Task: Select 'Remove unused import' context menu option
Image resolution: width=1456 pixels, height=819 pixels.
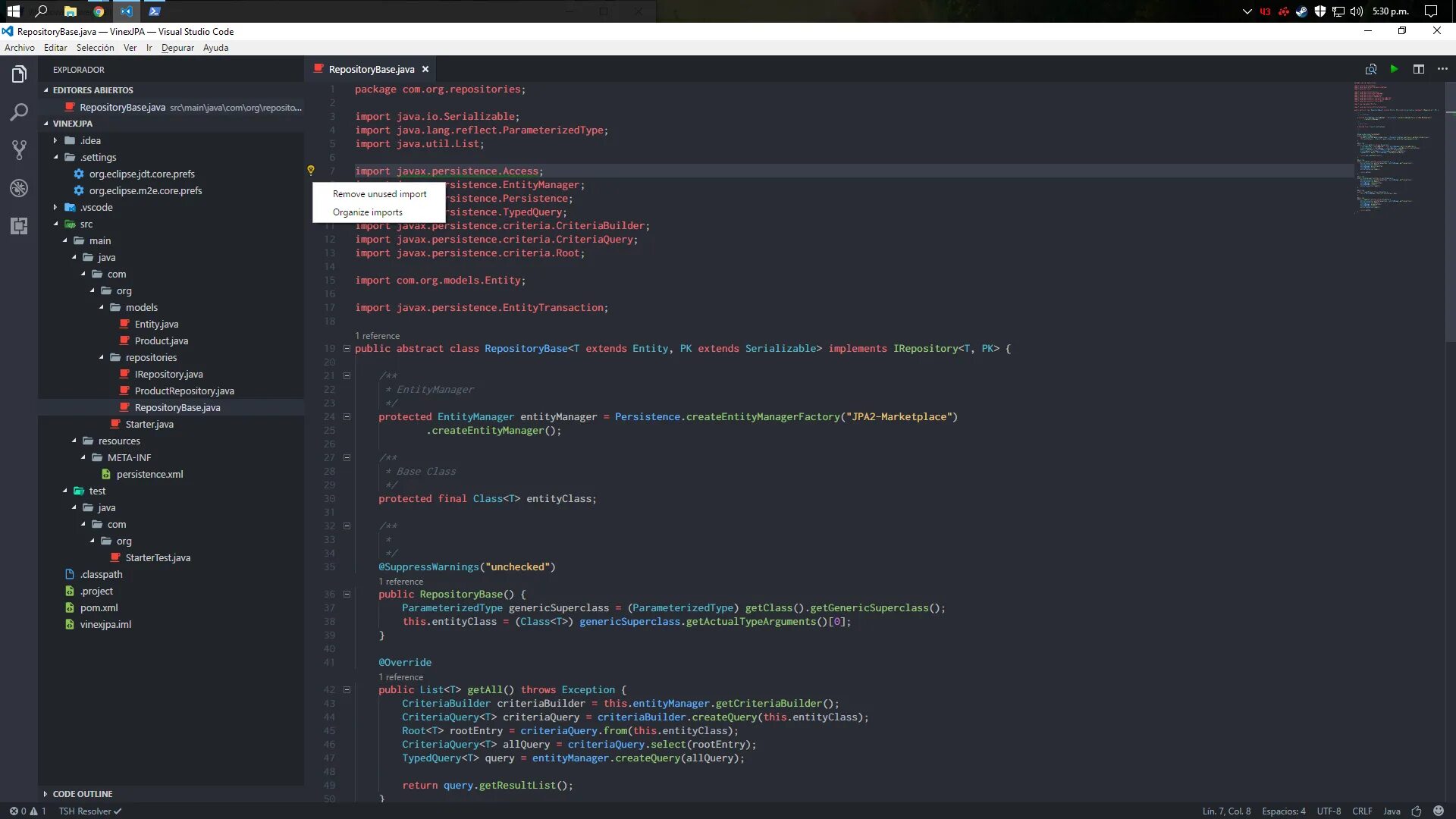Action: coord(379,193)
